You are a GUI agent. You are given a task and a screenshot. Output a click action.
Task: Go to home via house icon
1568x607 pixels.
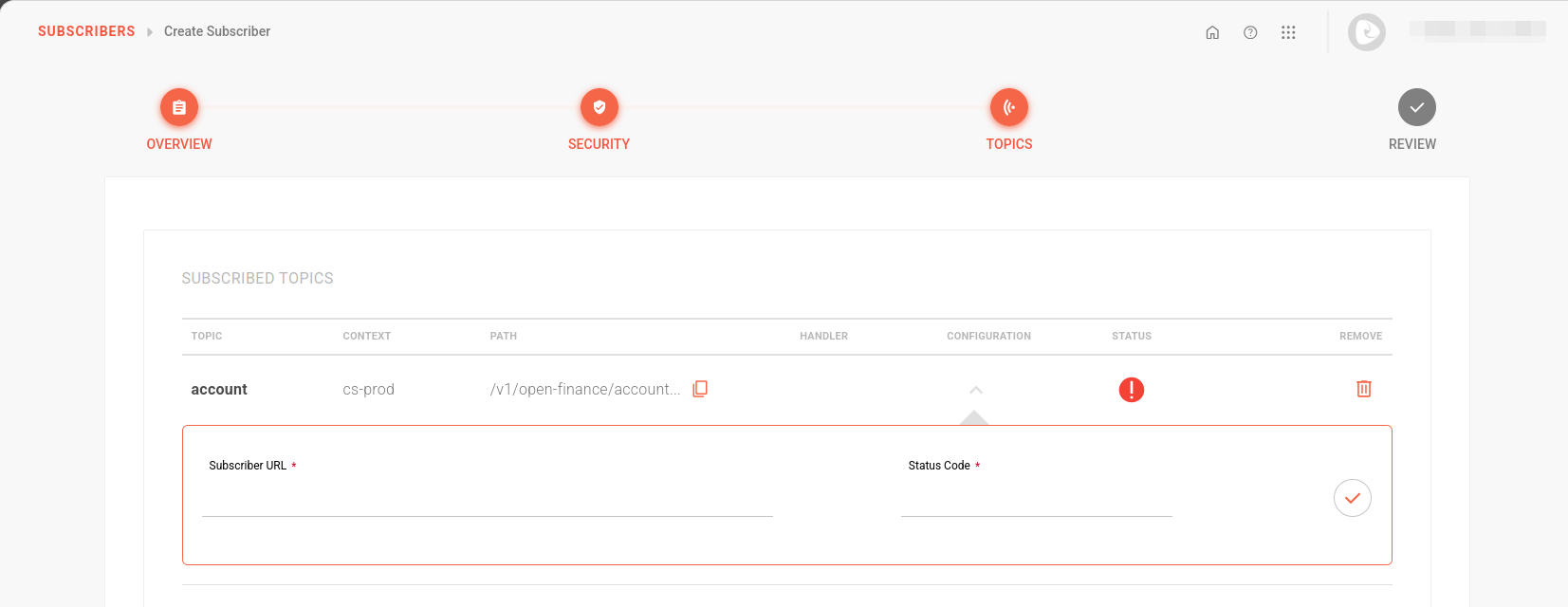[x=1212, y=32]
